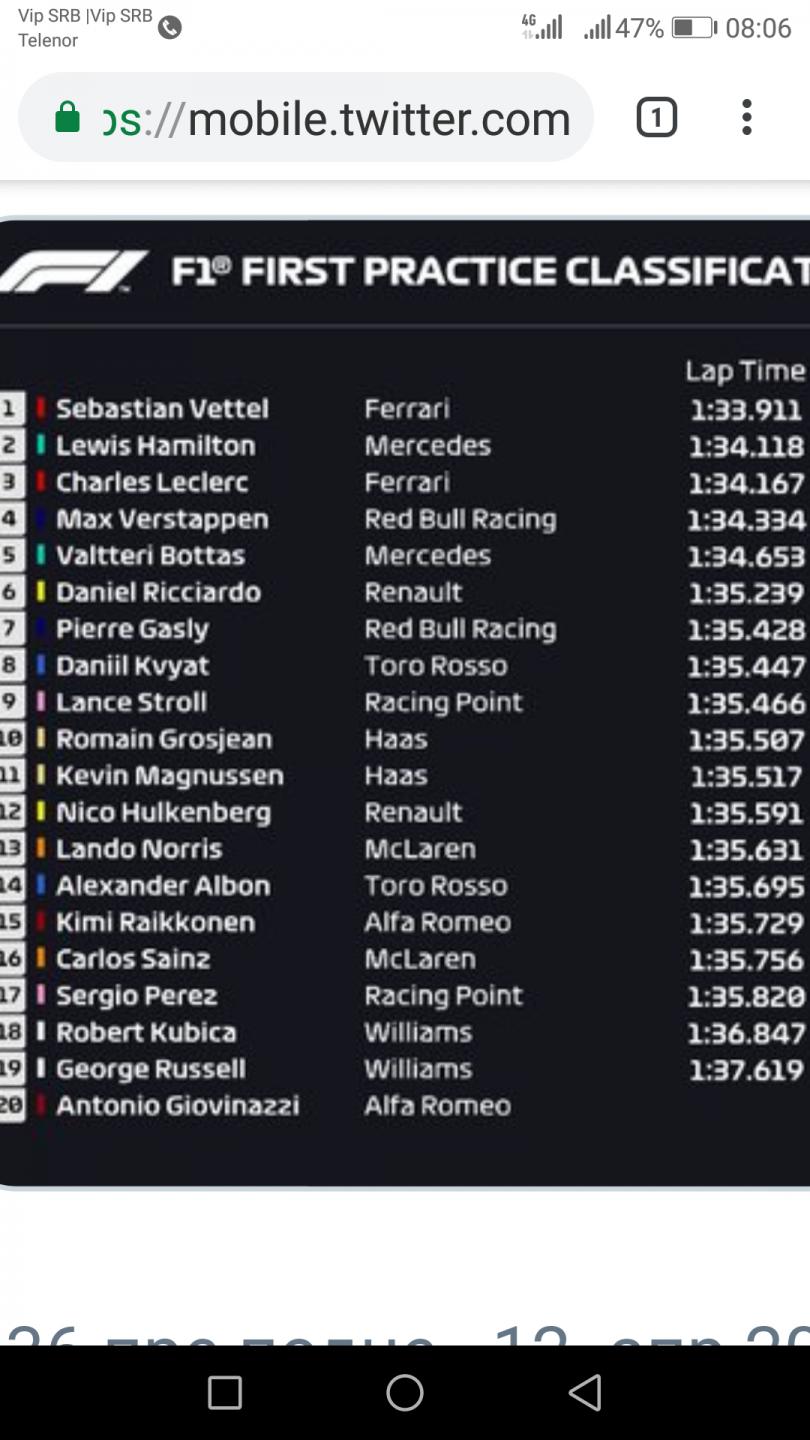Tap the Android back navigation button

pos(585,1392)
